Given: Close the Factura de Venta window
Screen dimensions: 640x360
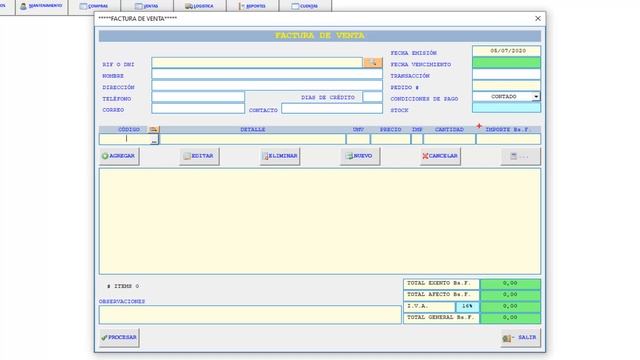Looking at the screenshot, I should pyautogui.click(x=538, y=18).
